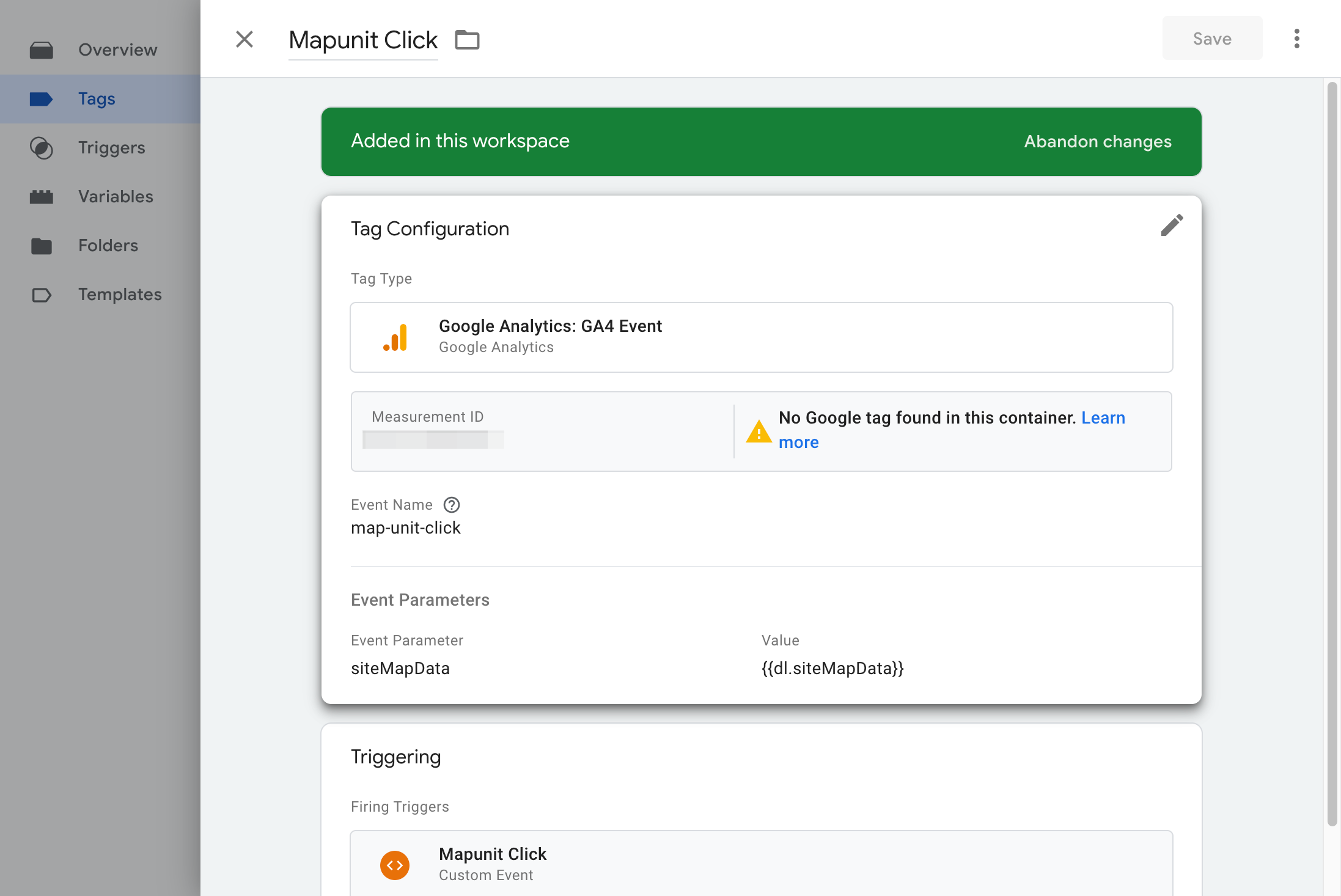This screenshot has height=896, width=1341.
Task: Click the Event Parameters heading
Action: tap(420, 600)
